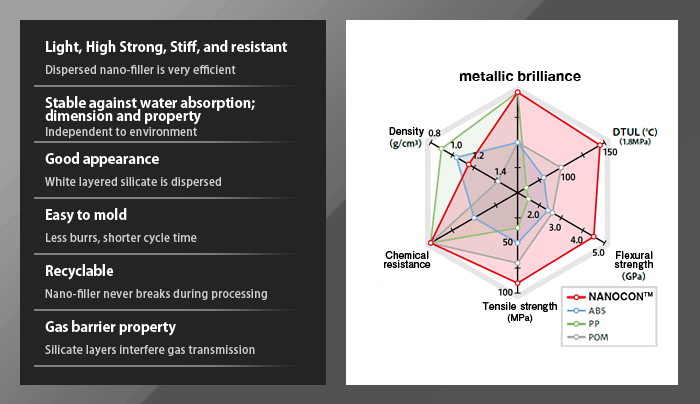
Task: Click the Chemical resistance vertex point
Action: 431,243
